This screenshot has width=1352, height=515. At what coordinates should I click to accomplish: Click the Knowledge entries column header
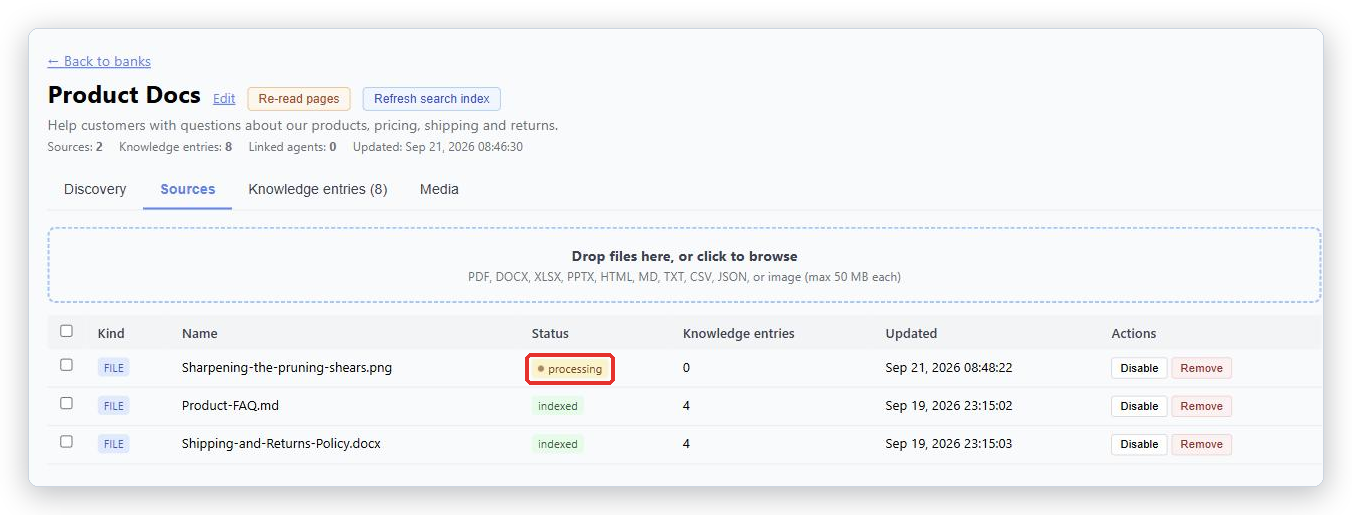[x=739, y=333]
